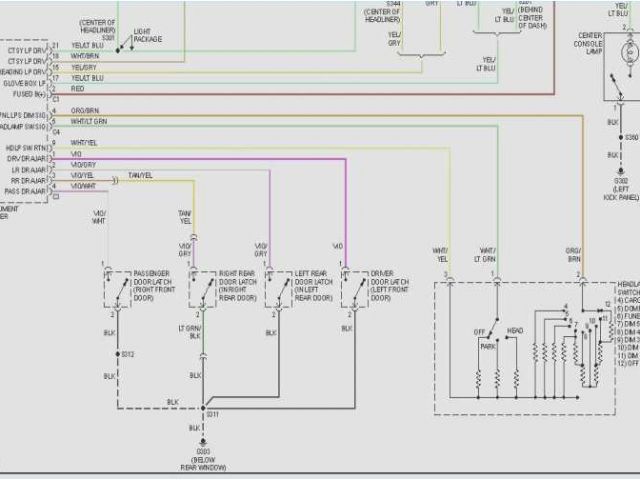Click the S312 splice node
The width and height of the screenshot is (640, 480).
click(114, 355)
